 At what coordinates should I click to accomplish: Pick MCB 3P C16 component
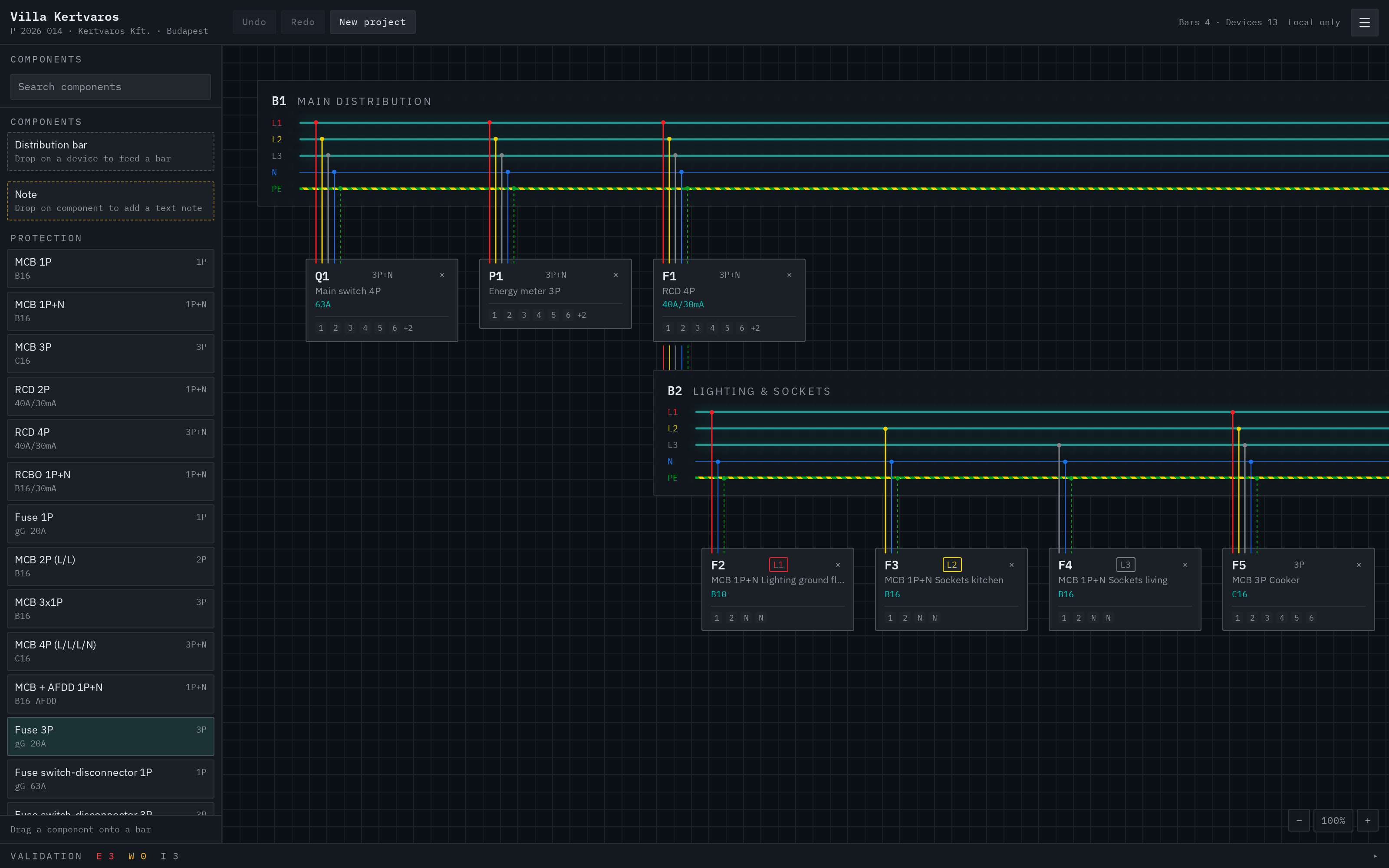coord(110,353)
